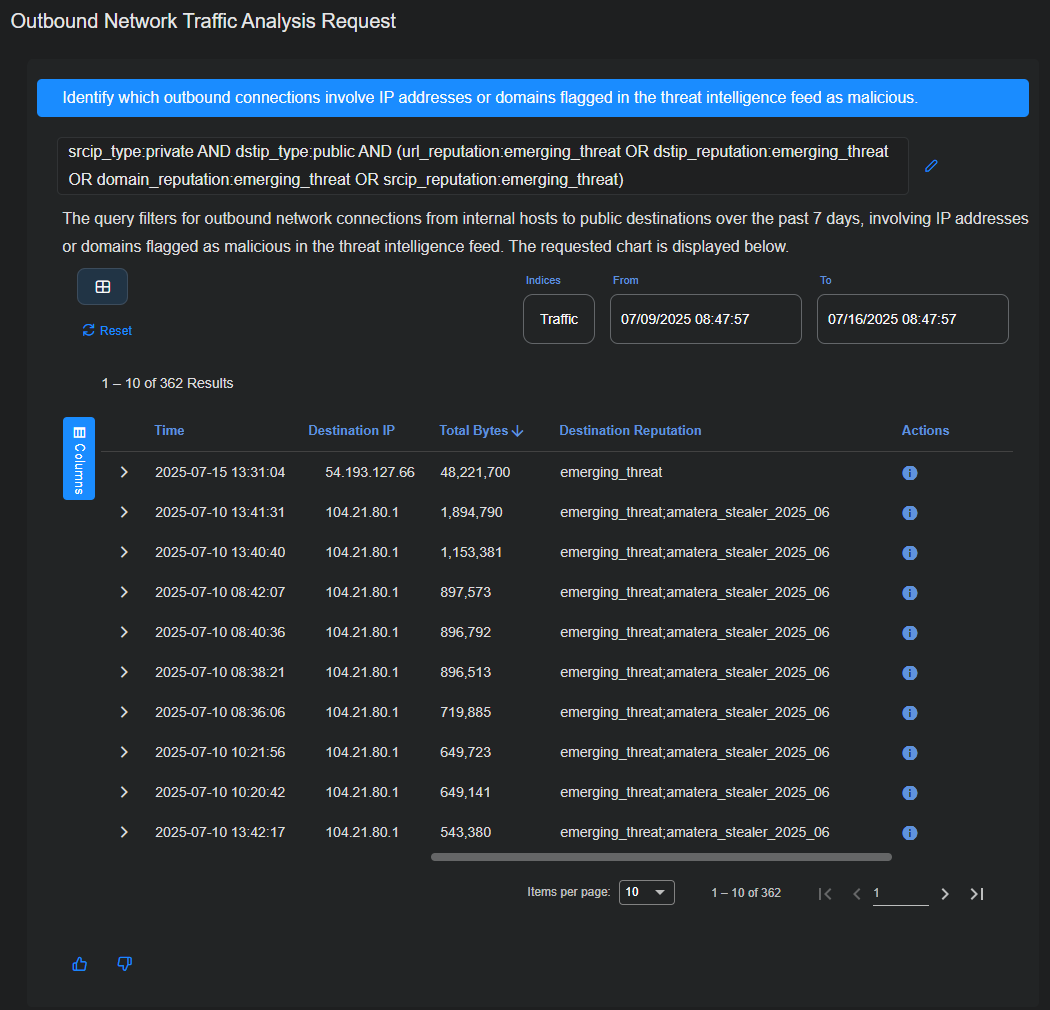Click the page number input field

[x=900, y=893]
